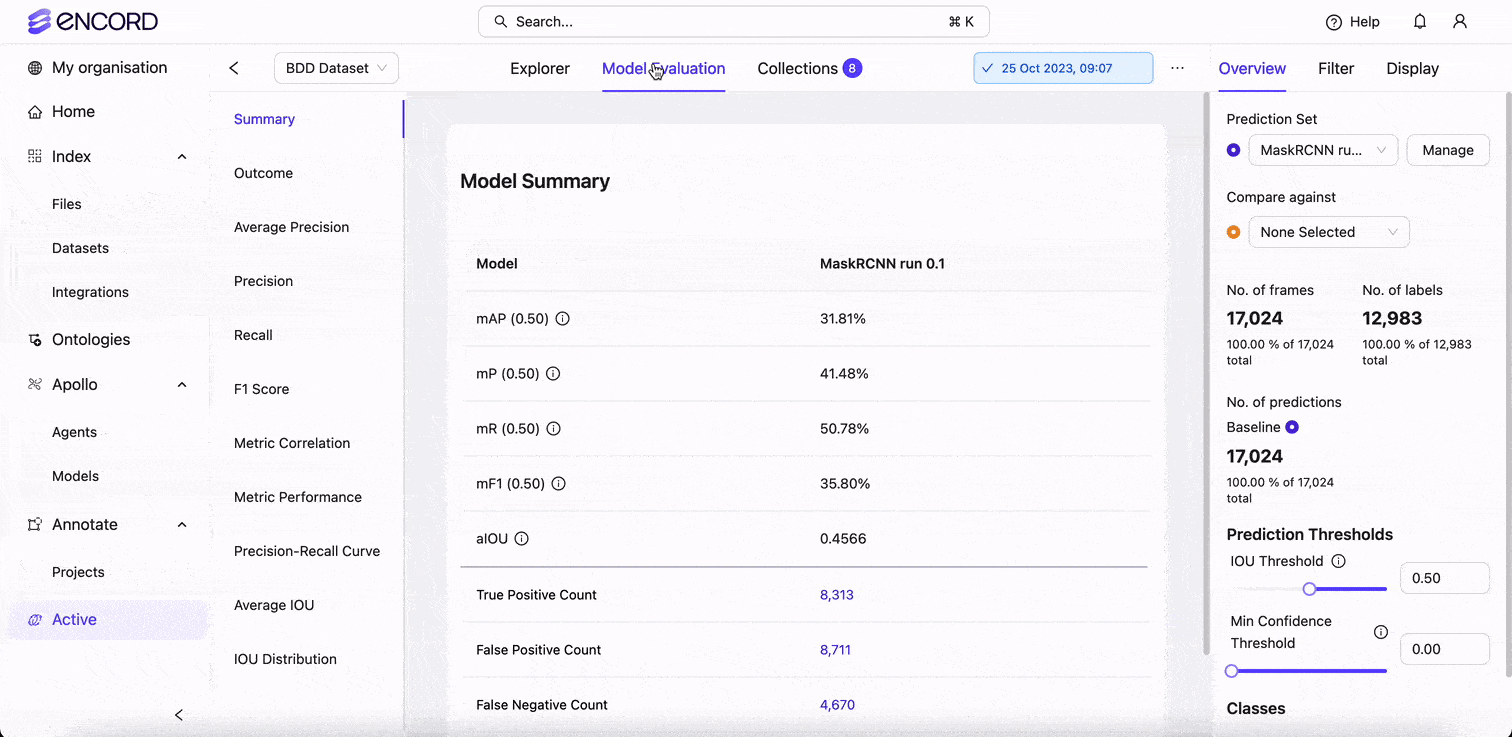Show info for mP (0.50)
The width and height of the screenshot is (1512, 737).
point(553,374)
